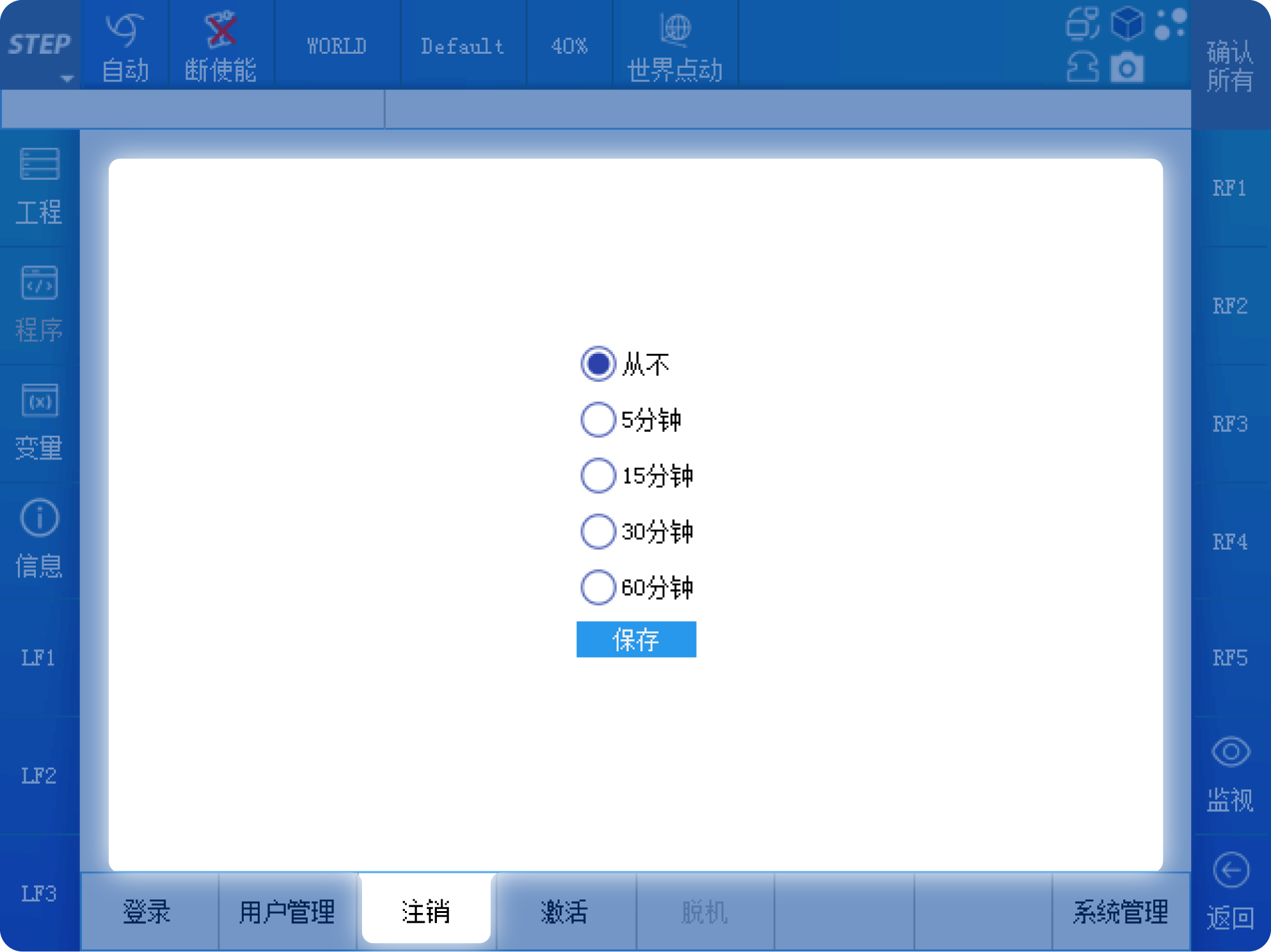Switch to the 系统管理 tab
This screenshot has height=952, width=1271.
pyautogui.click(x=1121, y=912)
